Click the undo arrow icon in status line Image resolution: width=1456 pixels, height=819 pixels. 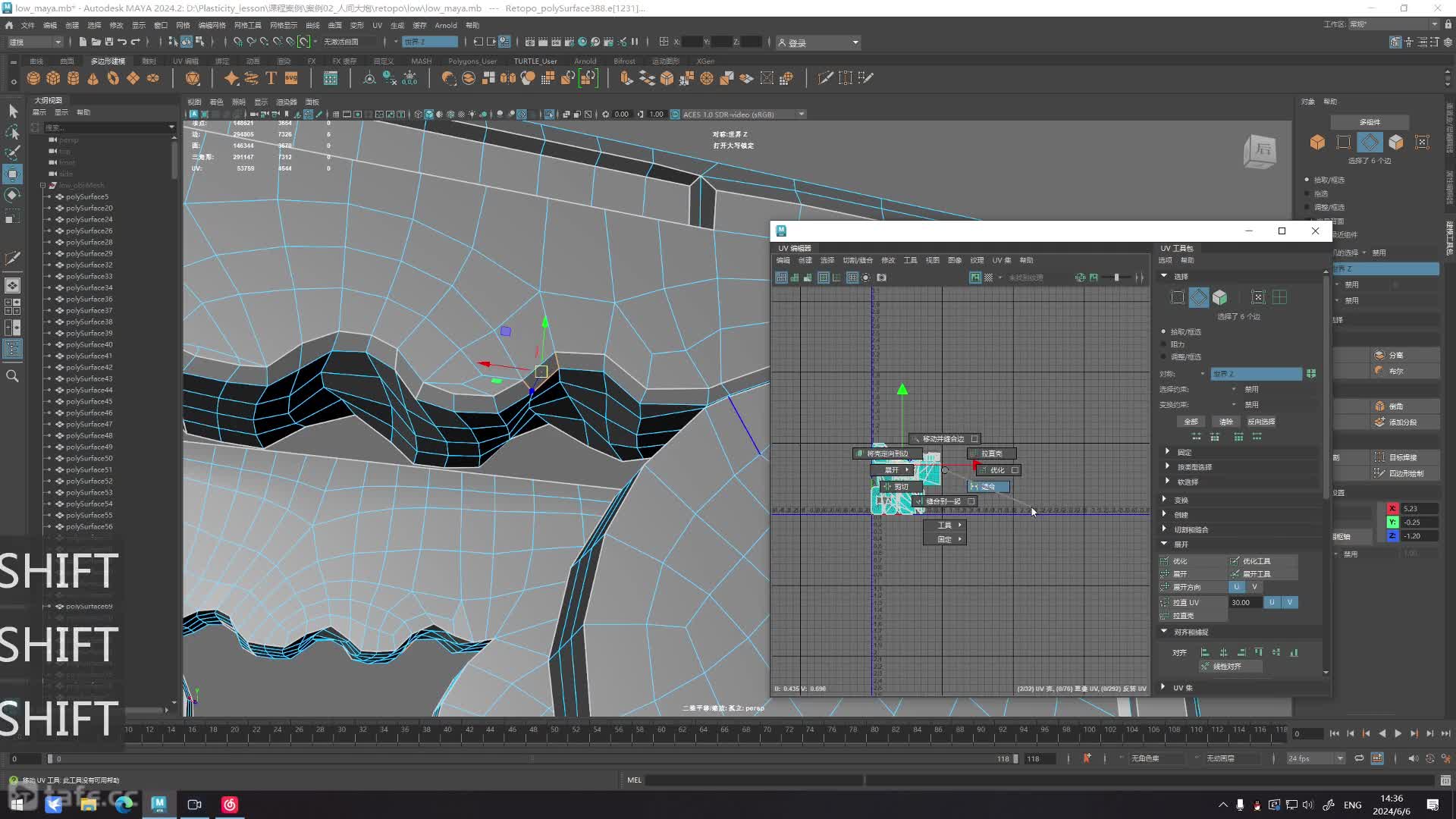point(121,42)
